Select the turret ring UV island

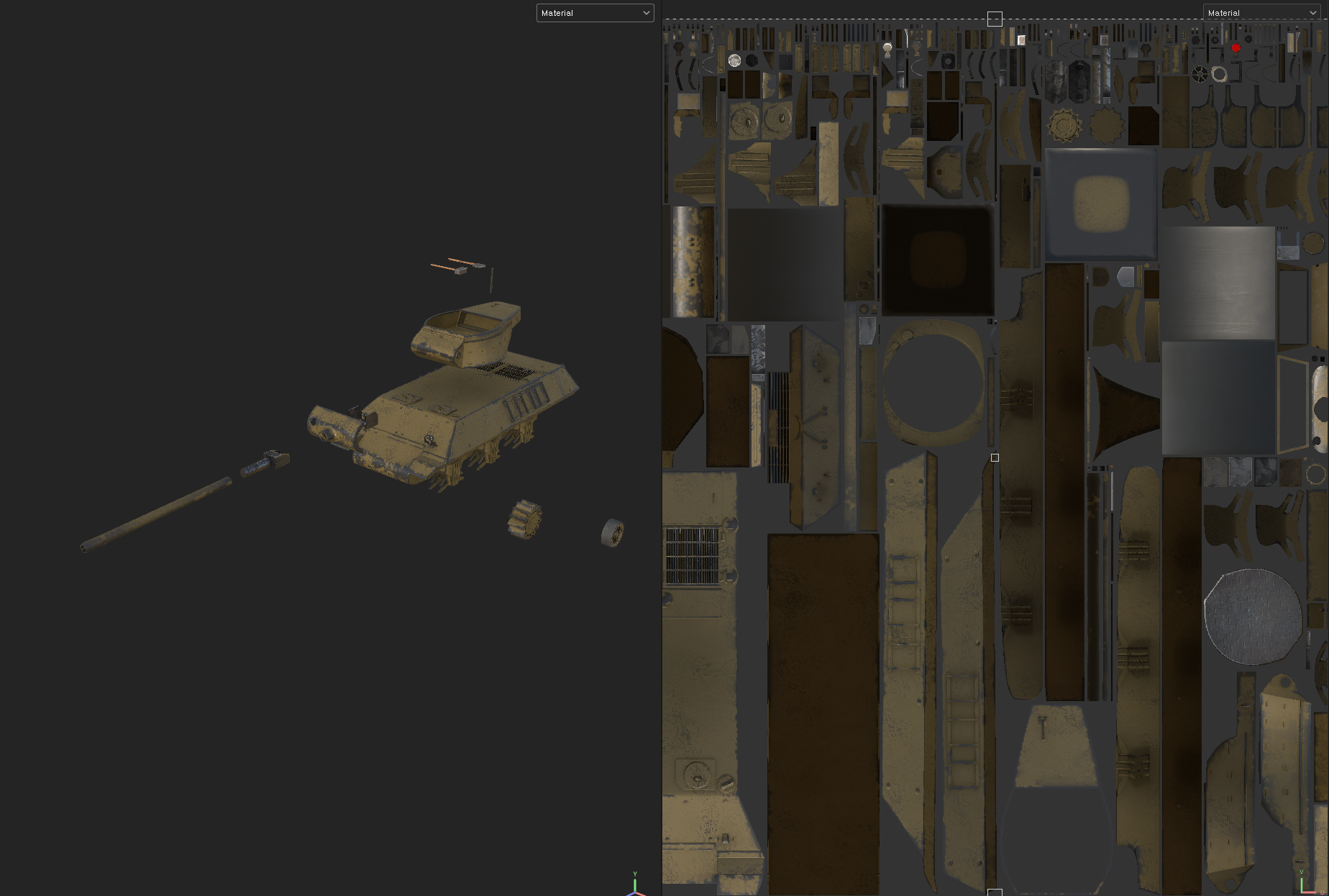point(933,383)
